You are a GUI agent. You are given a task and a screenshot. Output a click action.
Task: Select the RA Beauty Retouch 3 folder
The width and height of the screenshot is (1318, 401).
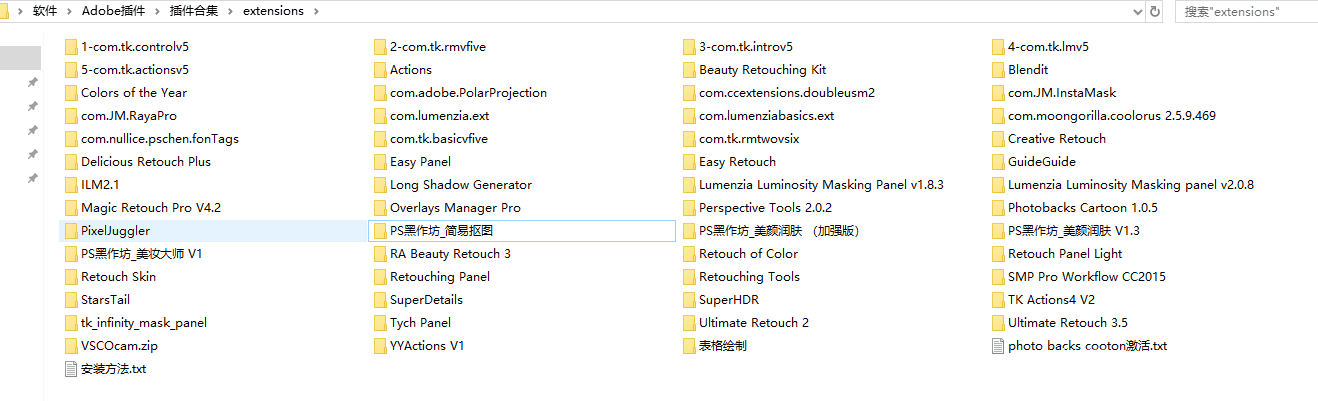pos(442,254)
